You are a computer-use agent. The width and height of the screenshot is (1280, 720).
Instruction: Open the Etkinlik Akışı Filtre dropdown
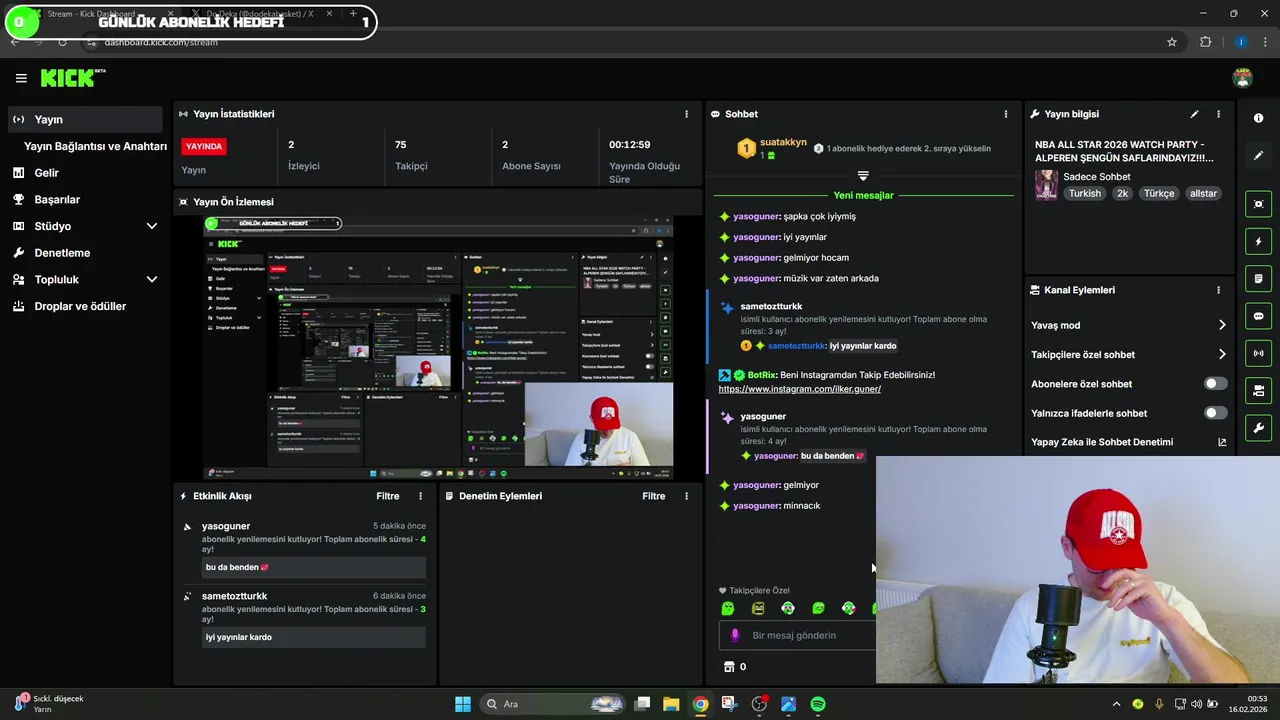pos(388,496)
